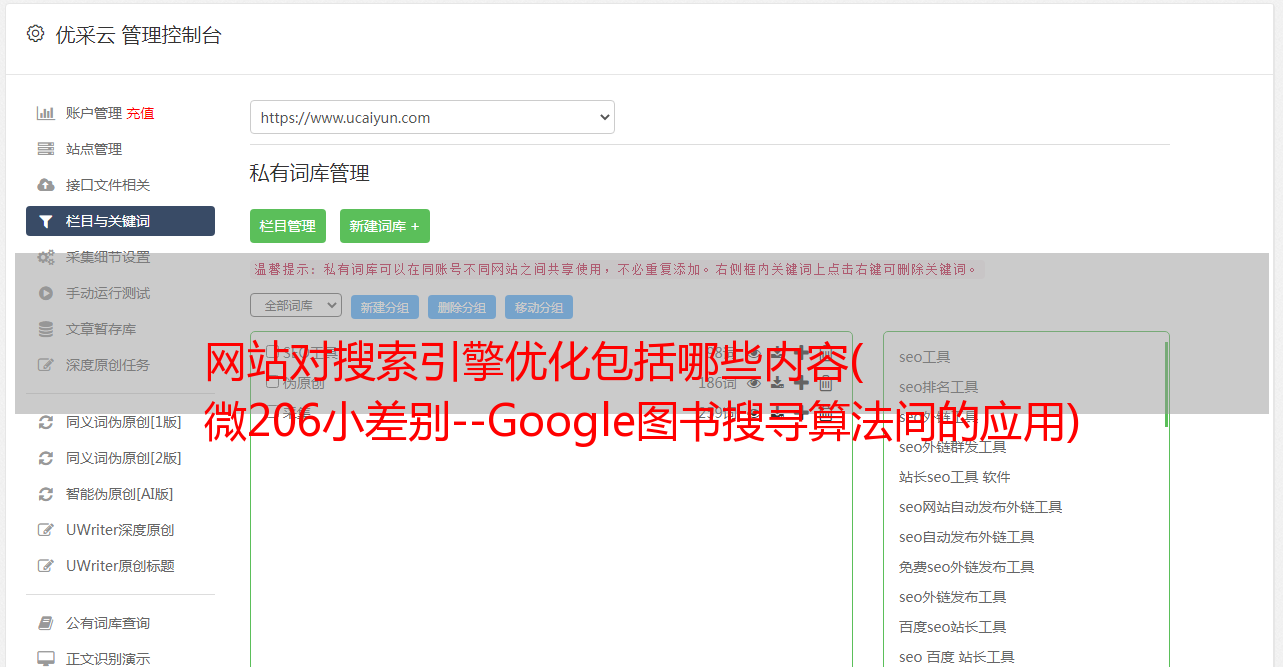Add keywords to 伪原创 library with plus icon
The width and height of the screenshot is (1283, 667).
click(801, 383)
